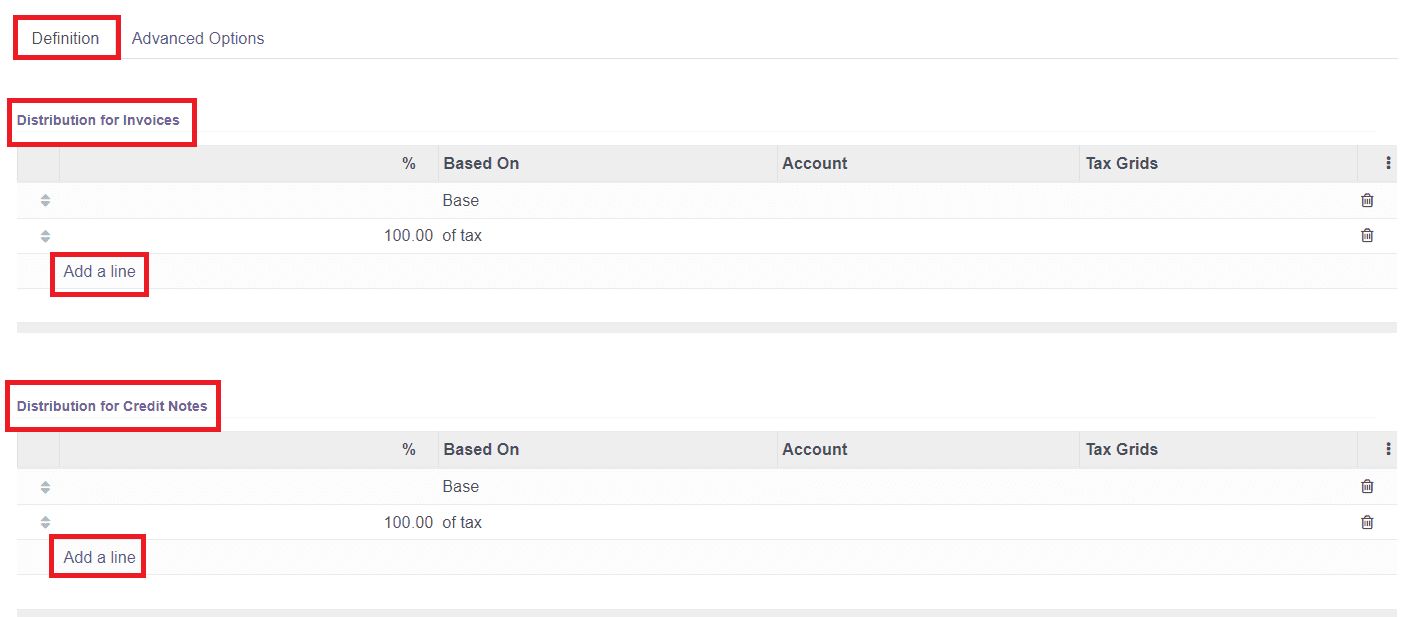Click the 100.00 percentage field in the Invoices table

[407, 235]
